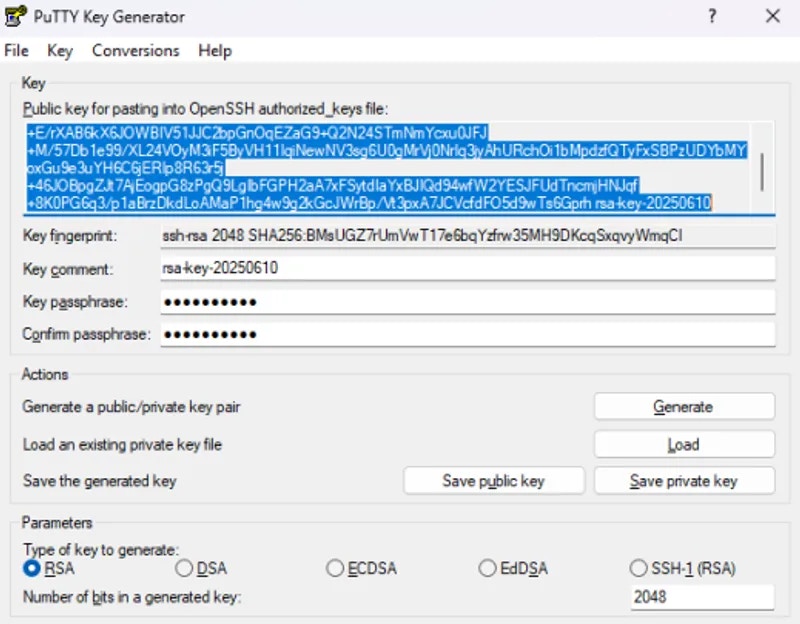Select the SSH-1 (RSA) key type
This screenshot has width=800, height=624.
click(638, 567)
